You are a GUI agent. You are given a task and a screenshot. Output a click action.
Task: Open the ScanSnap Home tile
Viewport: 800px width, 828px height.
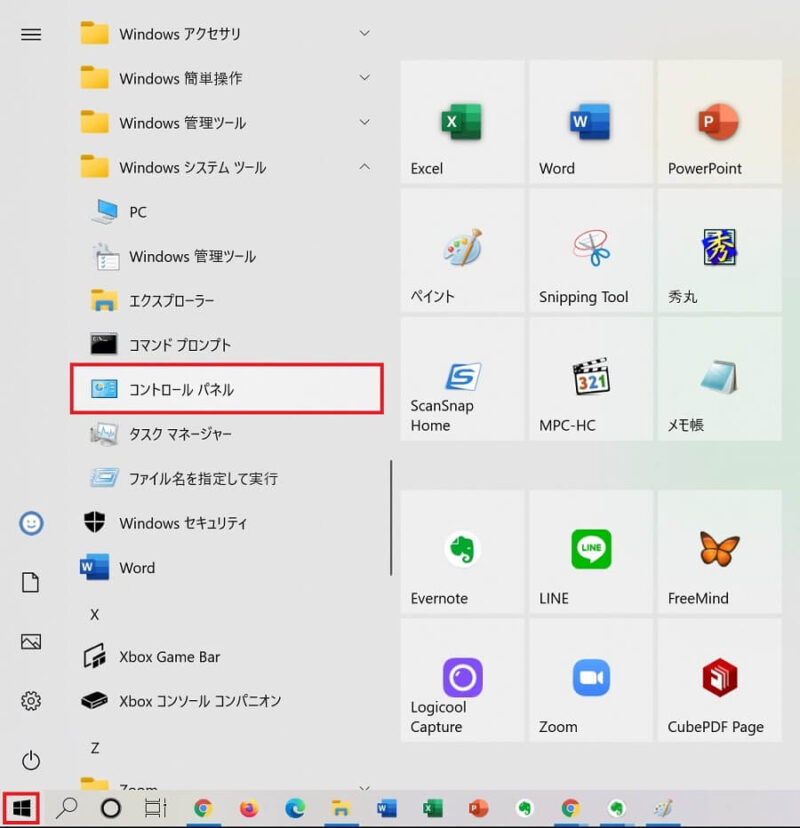462,379
